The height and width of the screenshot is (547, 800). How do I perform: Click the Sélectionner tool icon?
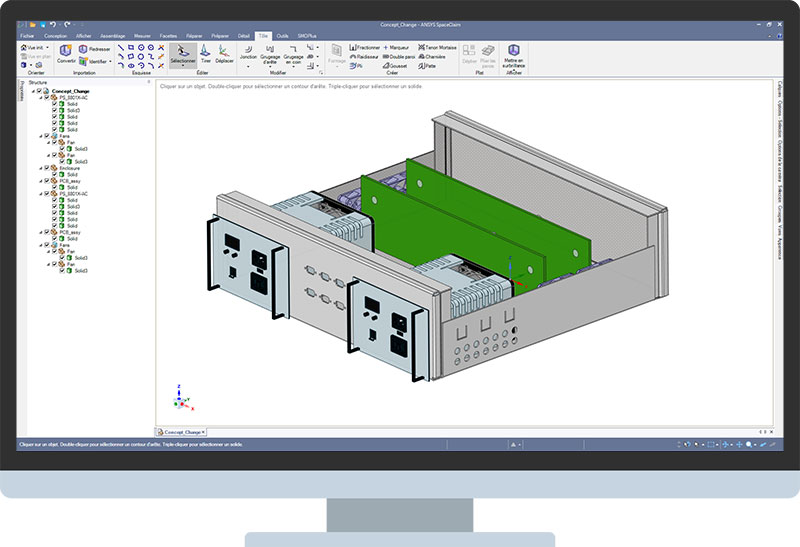[x=183, y=52]
